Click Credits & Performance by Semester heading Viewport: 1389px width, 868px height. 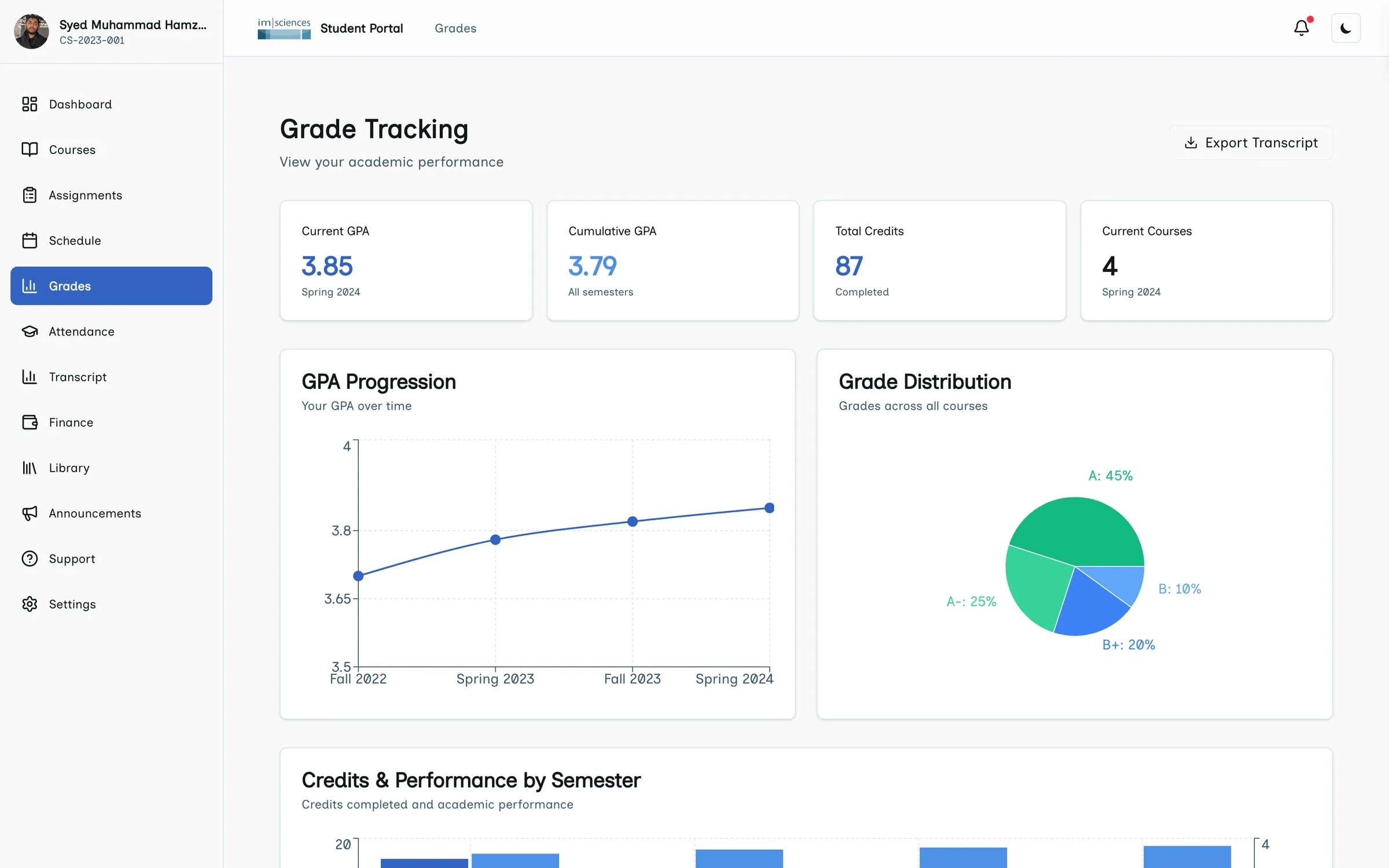click(471, 780)
